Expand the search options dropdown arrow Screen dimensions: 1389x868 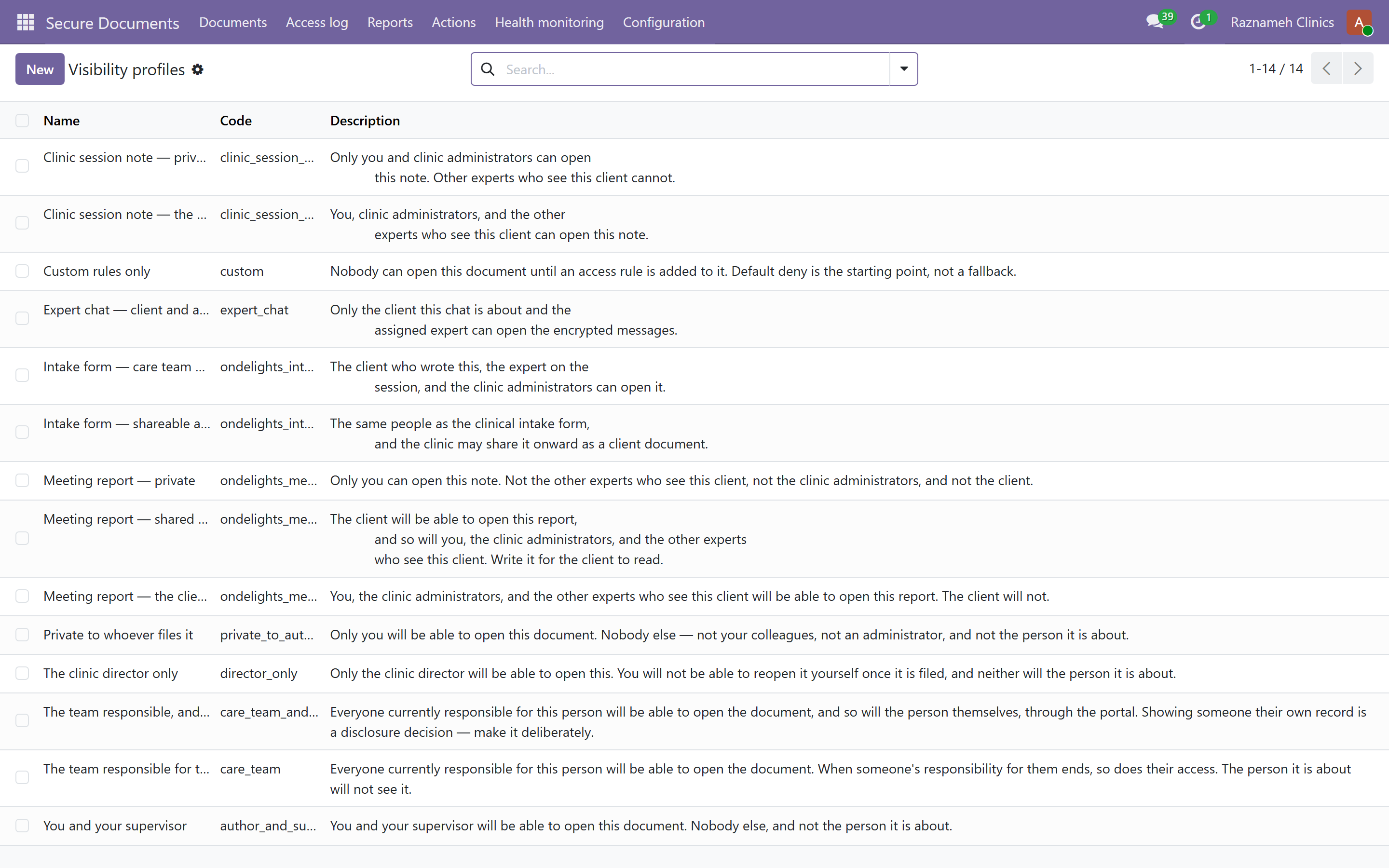click(903, 69)
